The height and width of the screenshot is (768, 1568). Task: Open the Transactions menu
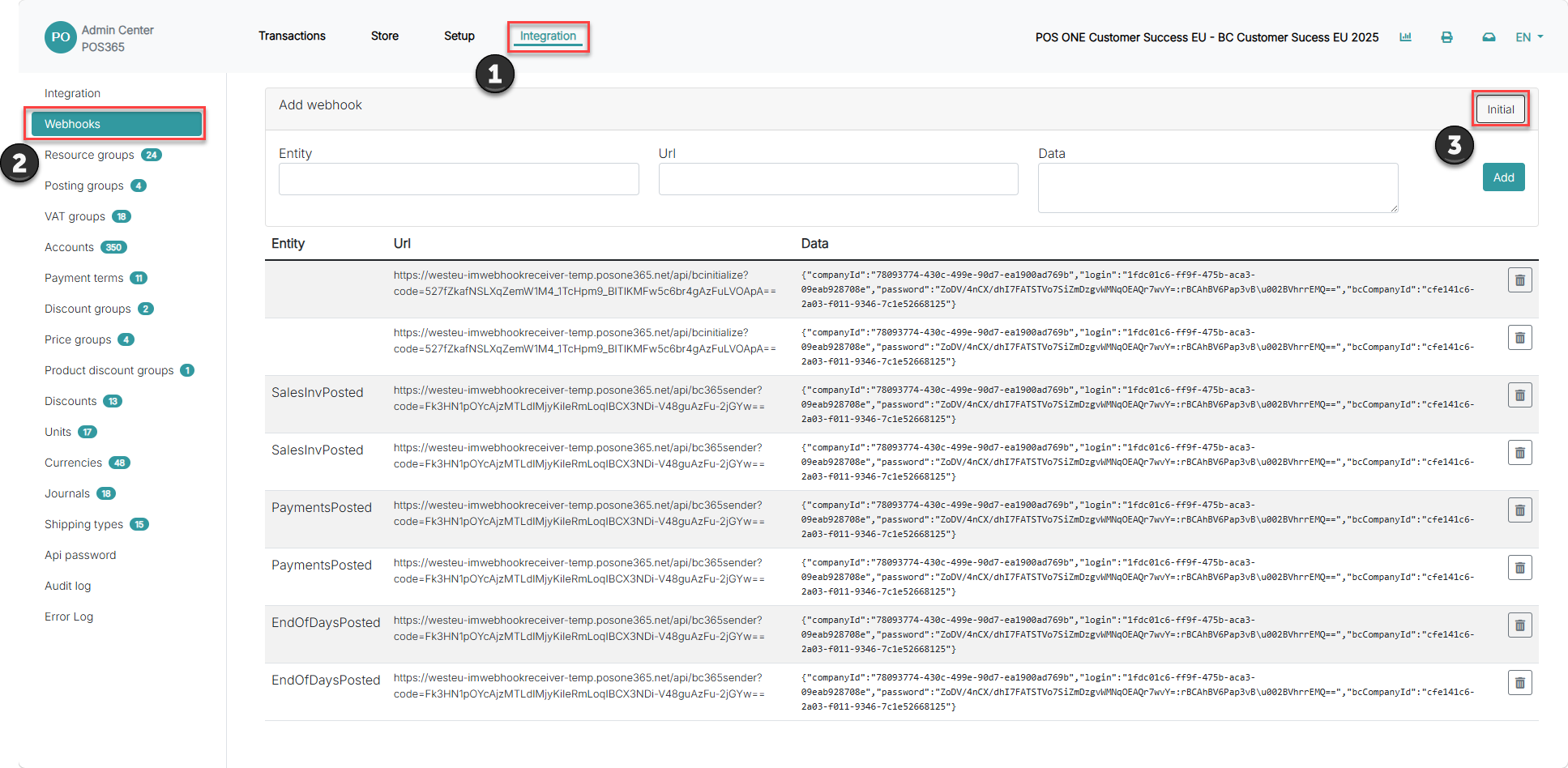292,36
